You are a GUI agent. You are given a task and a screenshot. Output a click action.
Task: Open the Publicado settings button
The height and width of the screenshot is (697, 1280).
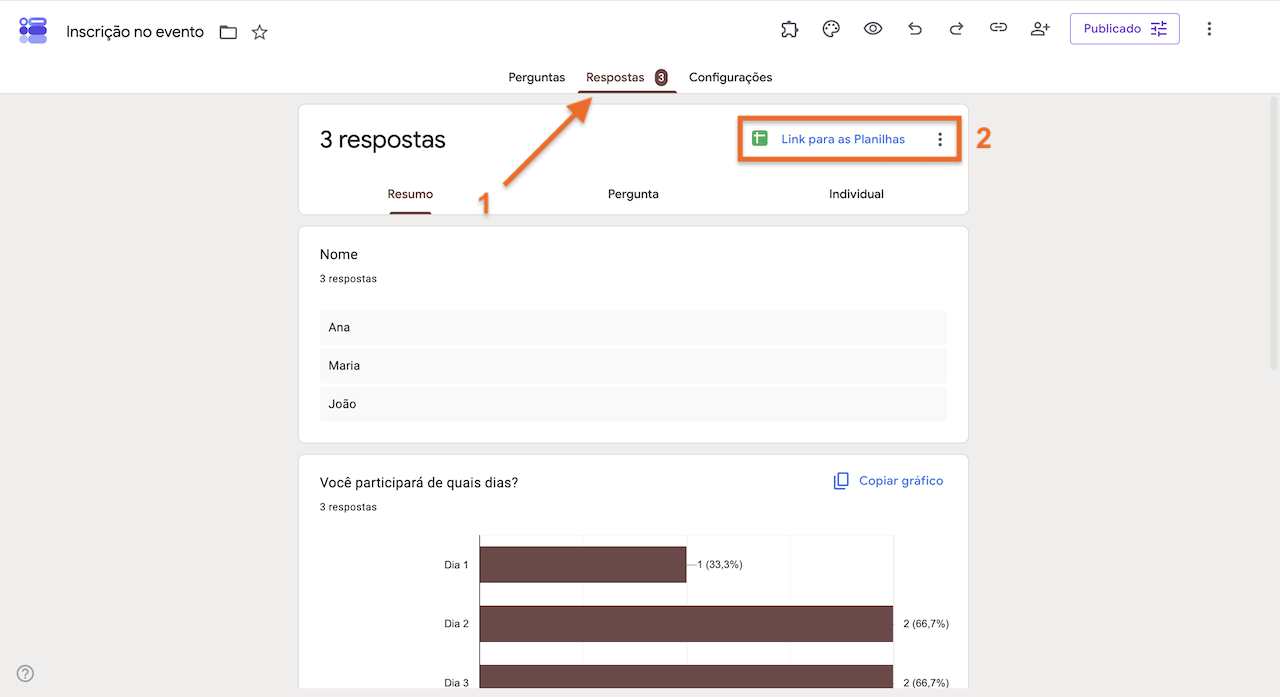[1125, 29]
